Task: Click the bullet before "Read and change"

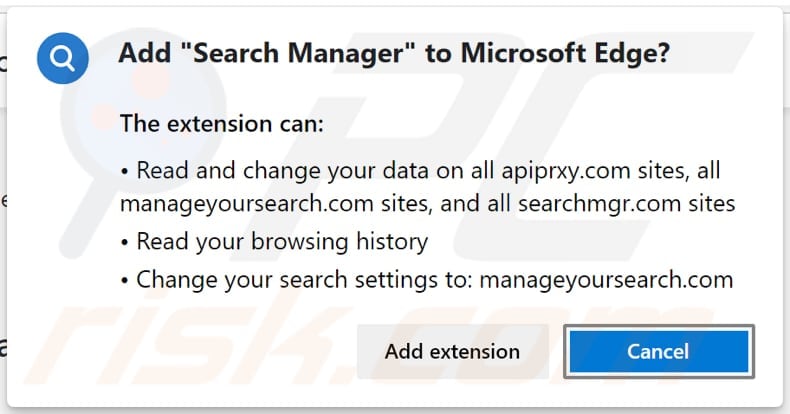Action: [124, 172]
